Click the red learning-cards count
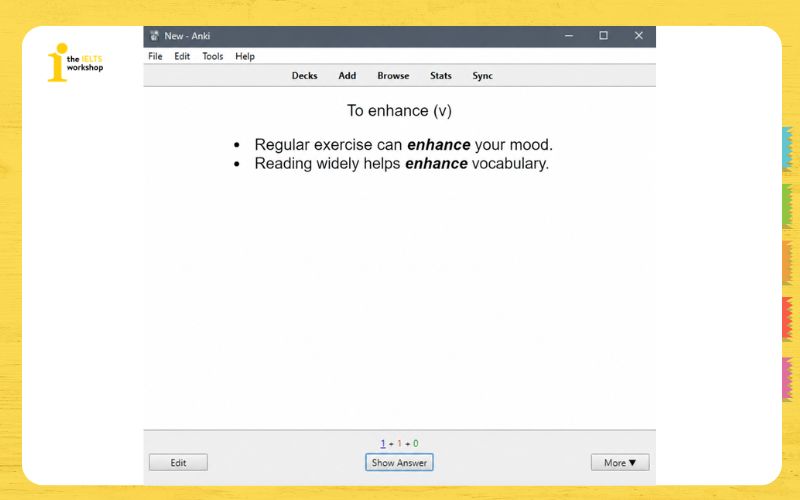The width and height of the screenshot is (800, 500). coord(399,443)
